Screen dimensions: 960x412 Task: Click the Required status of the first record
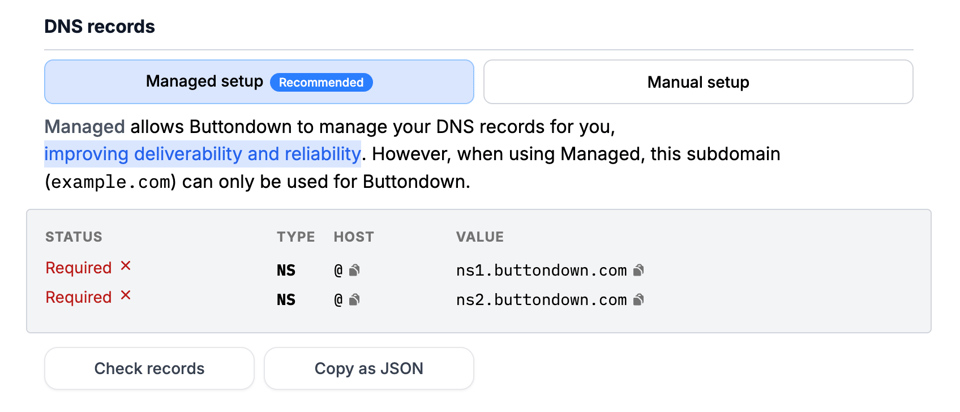(x=78, y=268)
